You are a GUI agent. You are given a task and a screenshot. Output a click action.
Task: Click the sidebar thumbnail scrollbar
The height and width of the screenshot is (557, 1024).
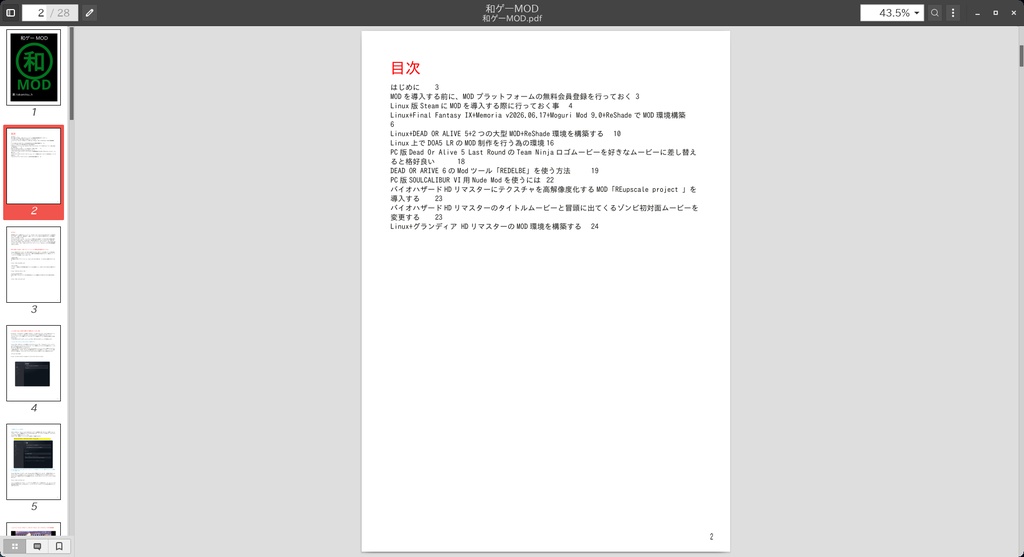tap(71, 73)
